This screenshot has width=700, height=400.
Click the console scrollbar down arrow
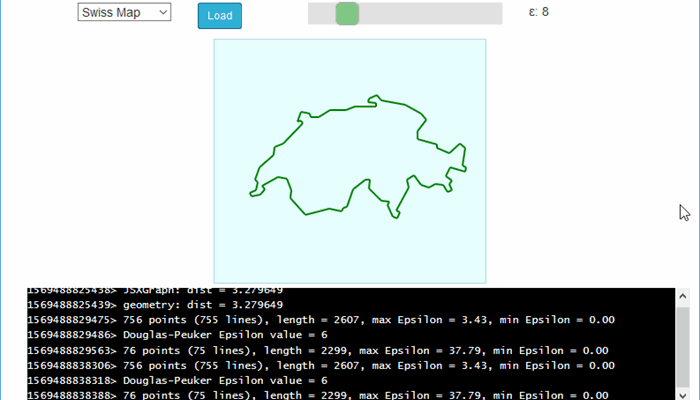click(x=682, y=392)
